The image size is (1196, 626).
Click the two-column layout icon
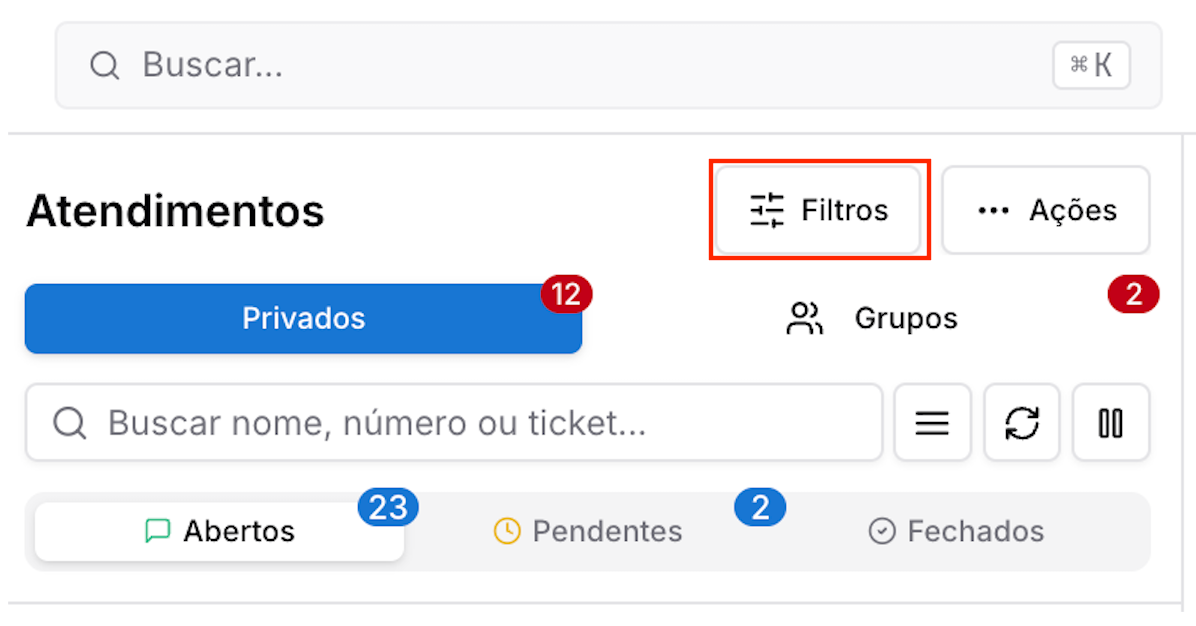point(1111,423)
